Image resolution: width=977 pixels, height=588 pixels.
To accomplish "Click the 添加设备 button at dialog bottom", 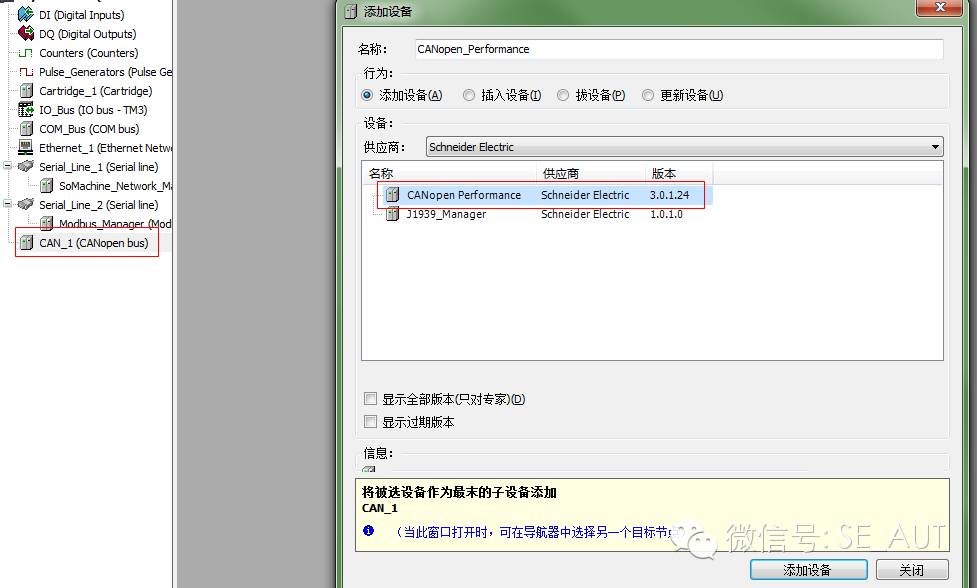I will (808, 569).
